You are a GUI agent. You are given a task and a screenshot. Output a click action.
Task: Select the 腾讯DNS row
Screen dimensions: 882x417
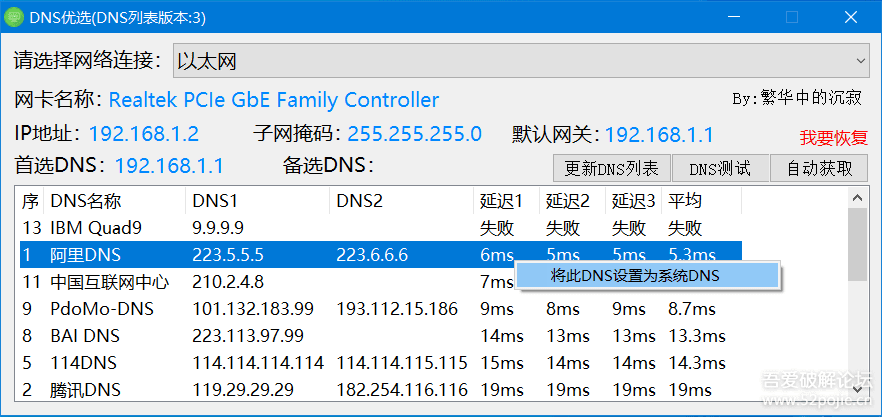381,389
